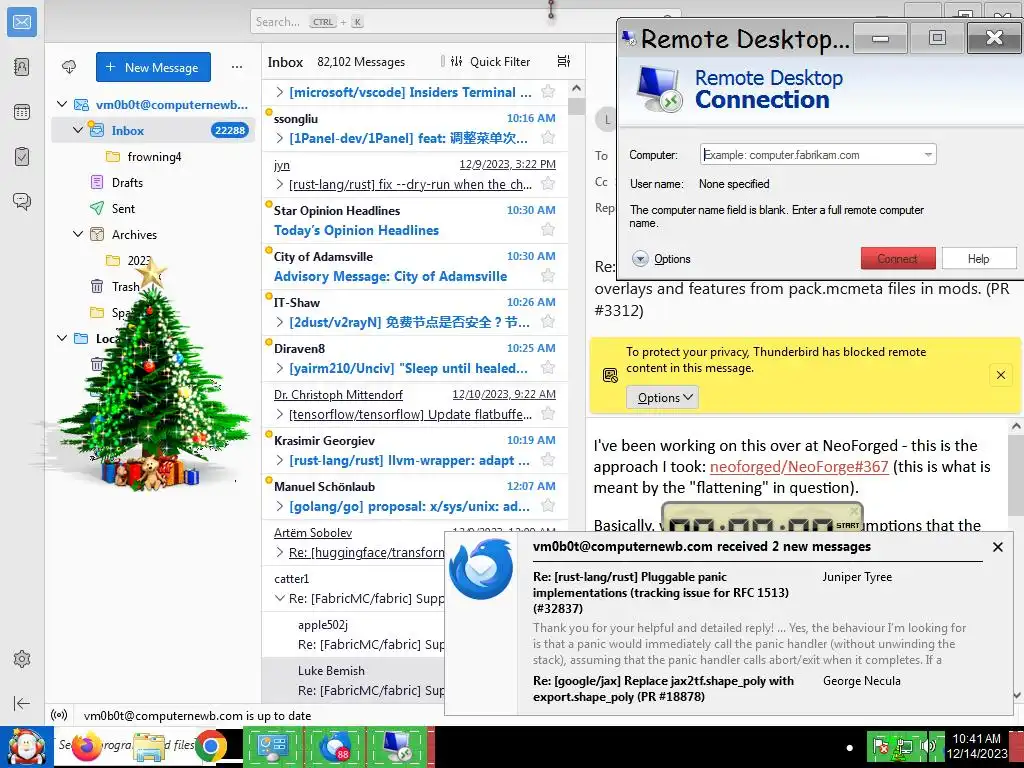
Task: Click the Thunderbird search box
Action: [465, 22]
